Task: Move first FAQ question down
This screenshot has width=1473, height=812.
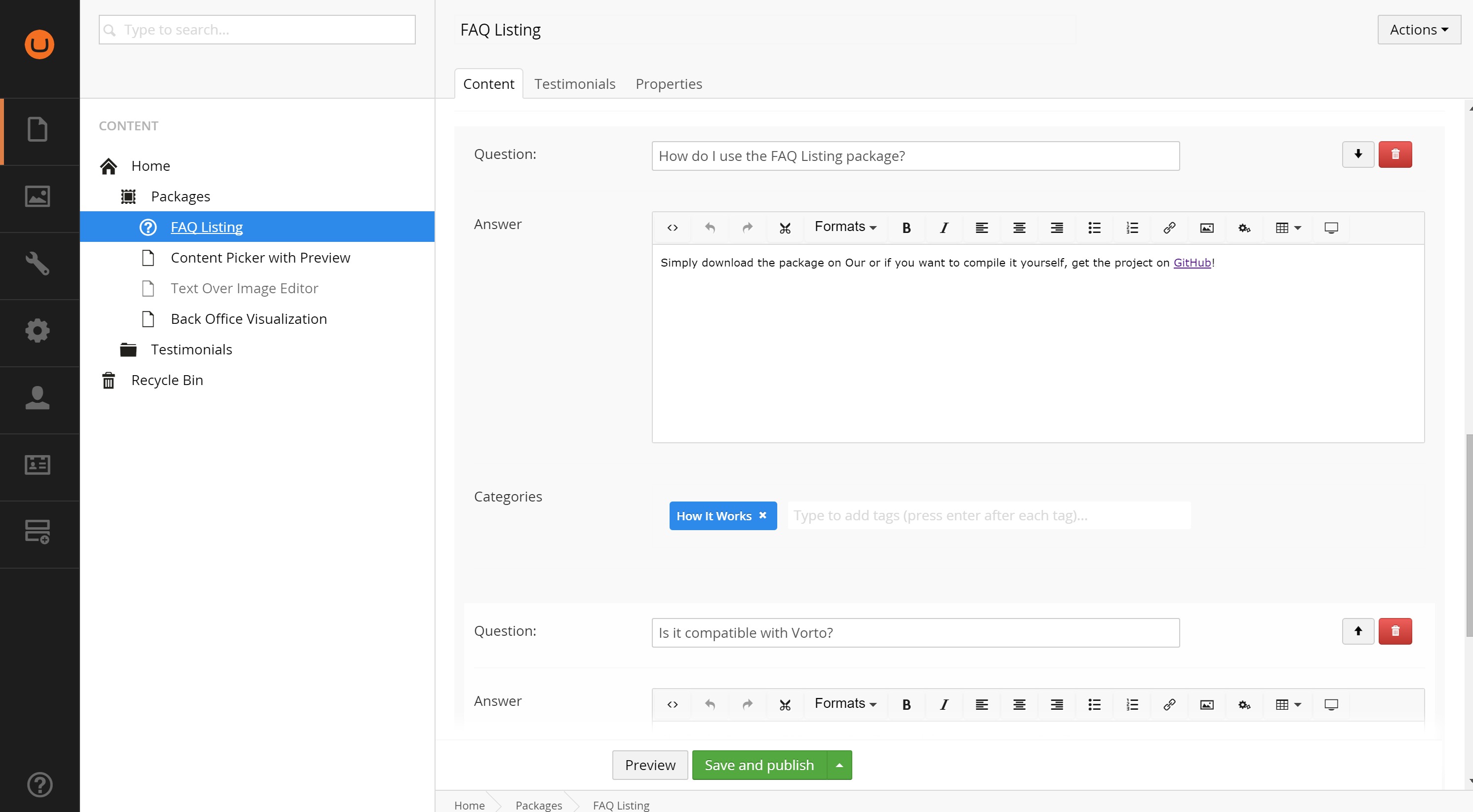Action: click(x=1358, y=155)
